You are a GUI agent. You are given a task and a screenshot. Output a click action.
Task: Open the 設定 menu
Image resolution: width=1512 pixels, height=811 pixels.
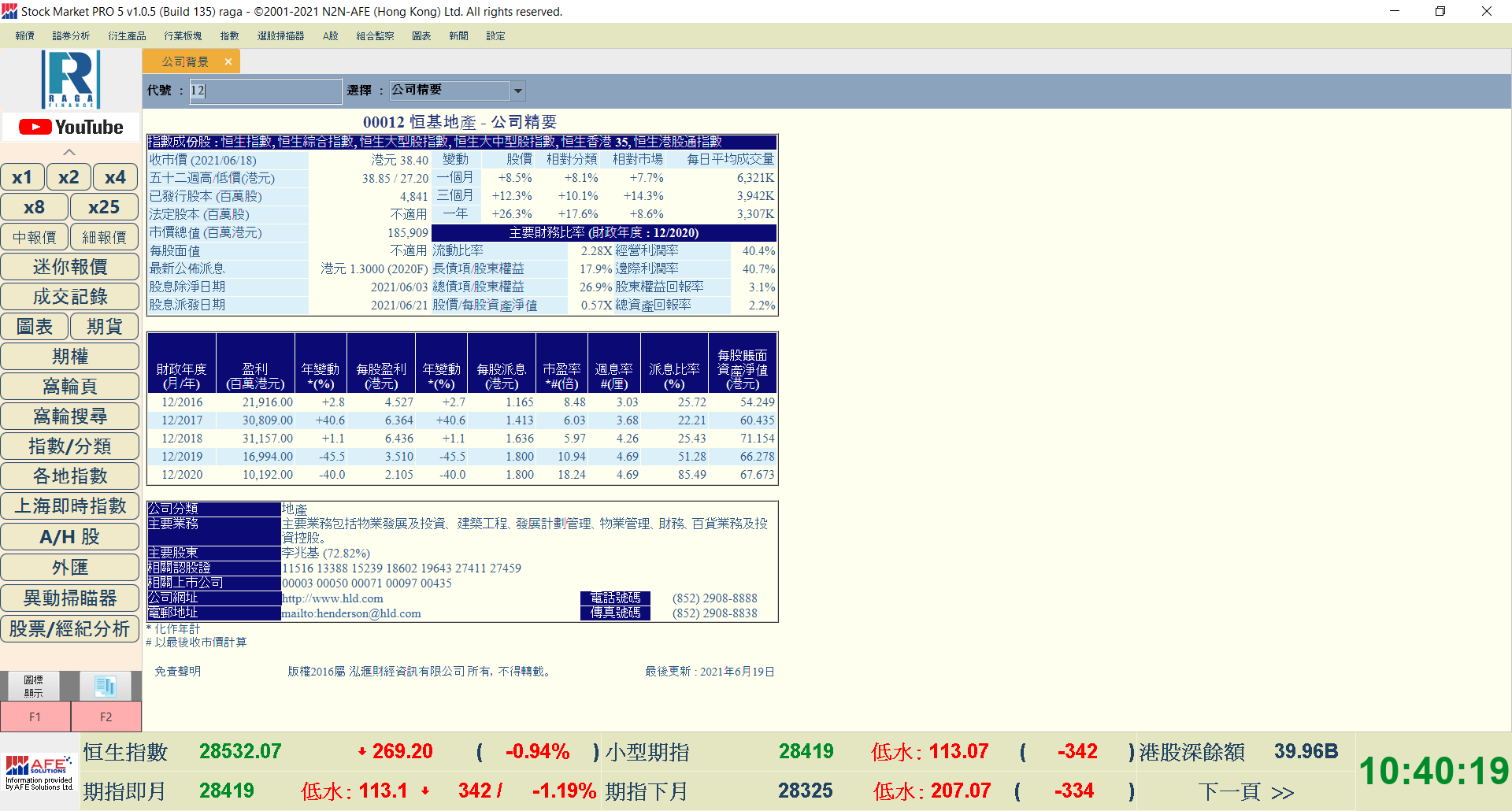495,36
